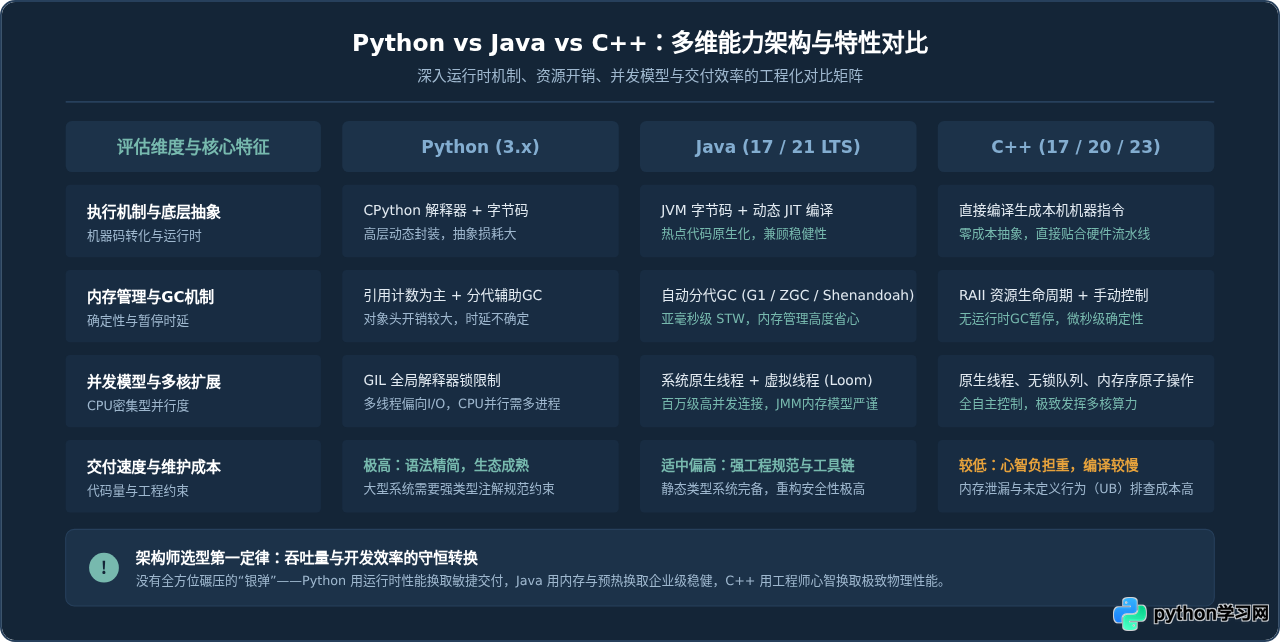Click the sub-label '确定性与暂停时延'
This screenshot has width=1280, height=642.
138,321
